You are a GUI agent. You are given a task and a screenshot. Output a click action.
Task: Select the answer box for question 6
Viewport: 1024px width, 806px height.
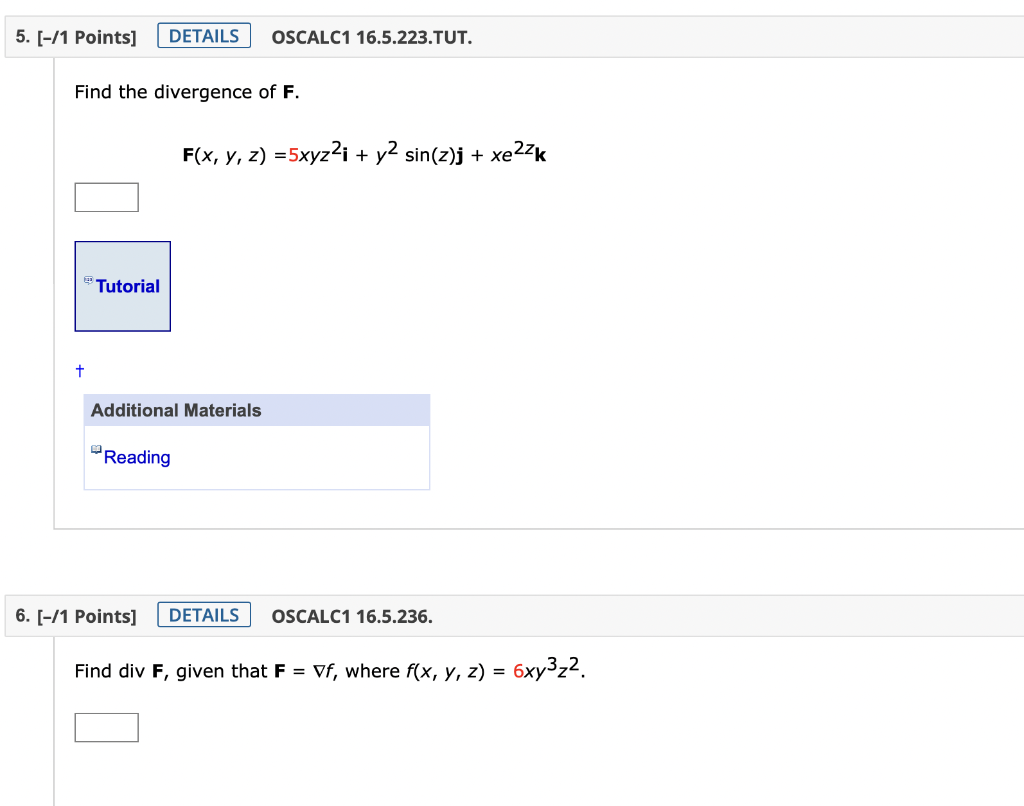tap(106, 727)
